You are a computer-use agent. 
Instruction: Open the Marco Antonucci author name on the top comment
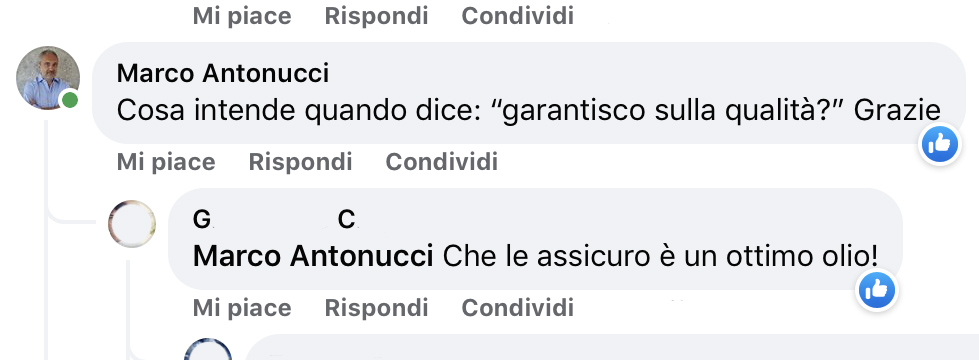[223, 74]
